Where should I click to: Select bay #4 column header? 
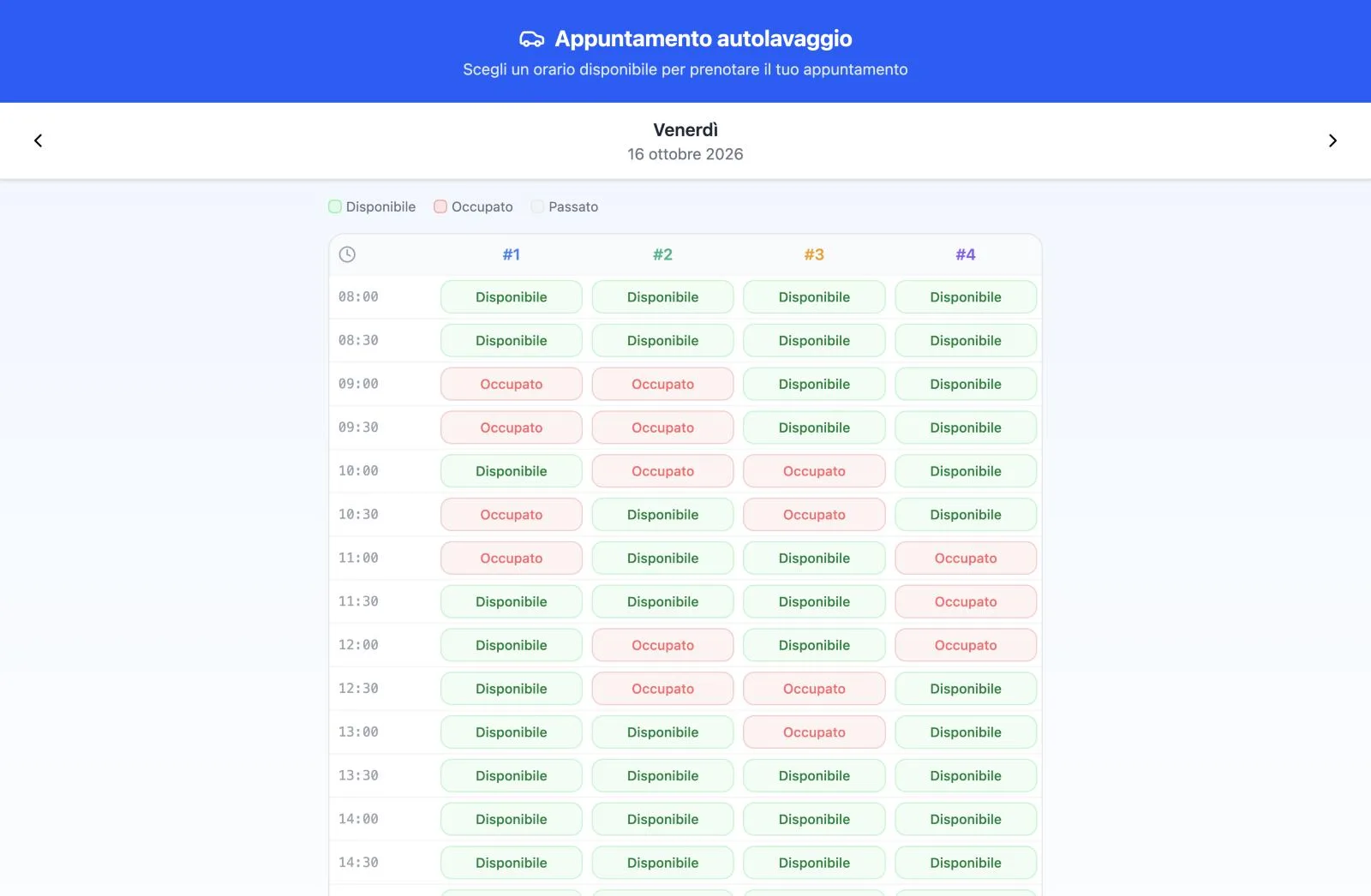coord(966,254)
